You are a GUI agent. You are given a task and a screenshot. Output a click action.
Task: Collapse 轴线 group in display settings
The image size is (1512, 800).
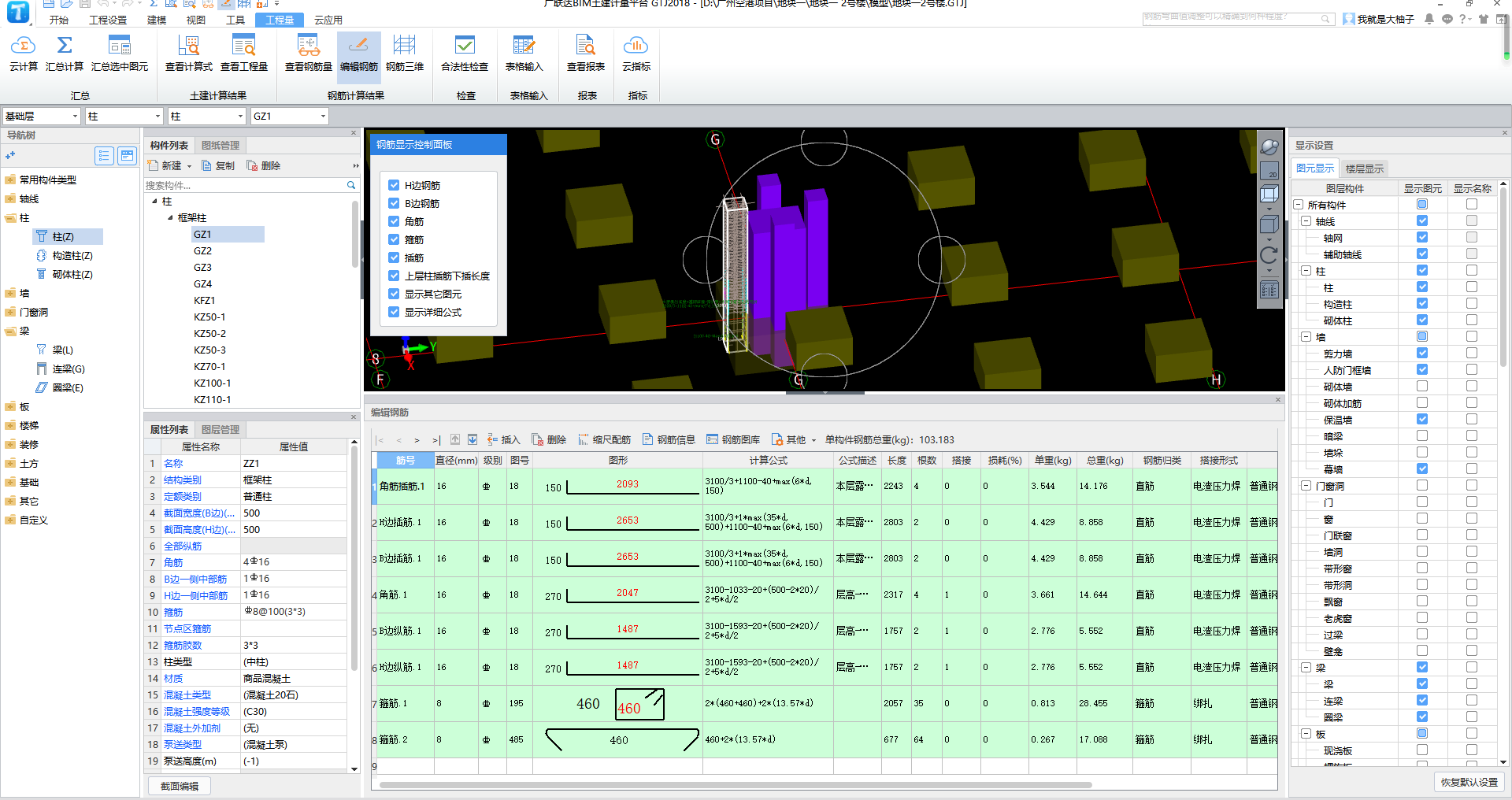pyautogui.click(x=1306, y=221)
